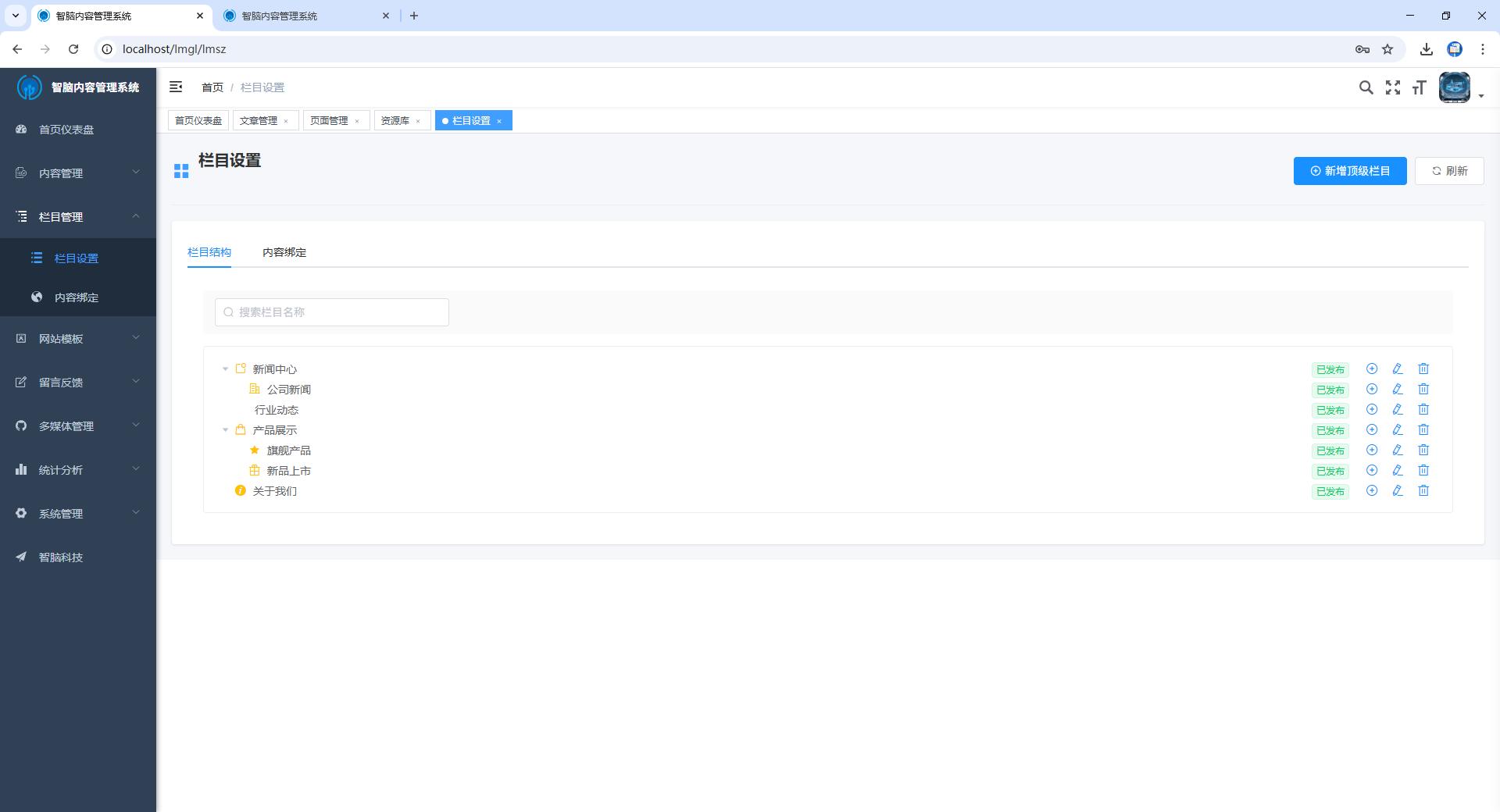This screenshot has height=812, width=1500.
Task: Click the 新增顶级栏目 button
Action: [x=1349, y=171]
